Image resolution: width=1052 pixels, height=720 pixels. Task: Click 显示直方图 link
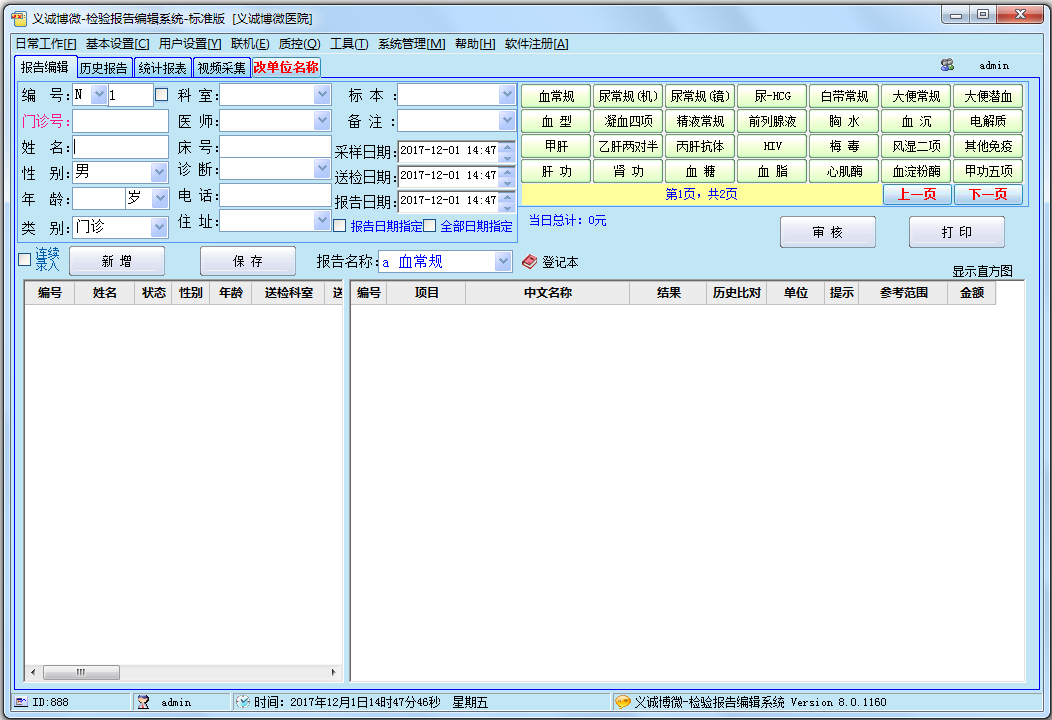982,271
